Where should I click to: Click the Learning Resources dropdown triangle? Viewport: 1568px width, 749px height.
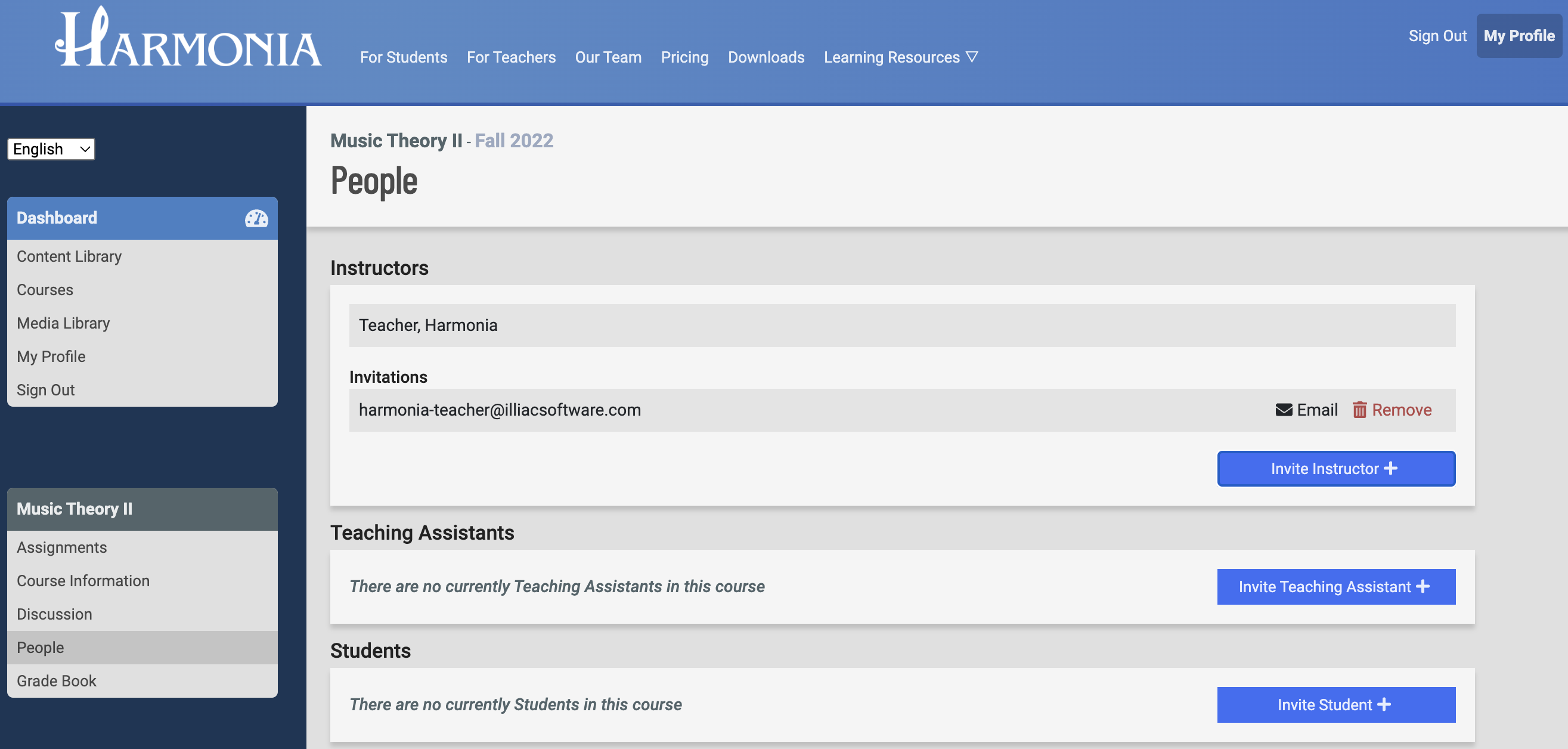(x=972, y=57)
